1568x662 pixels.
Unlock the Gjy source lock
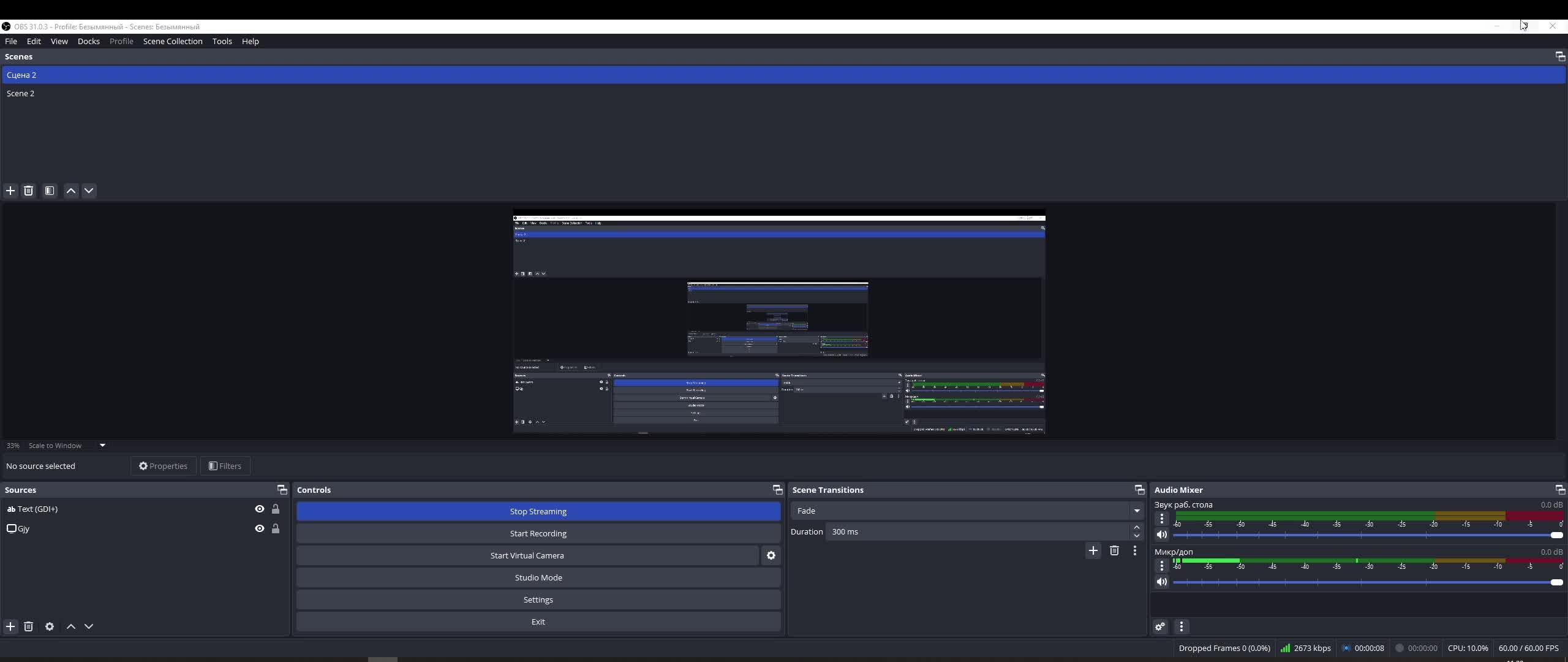(x=276, y=528)
